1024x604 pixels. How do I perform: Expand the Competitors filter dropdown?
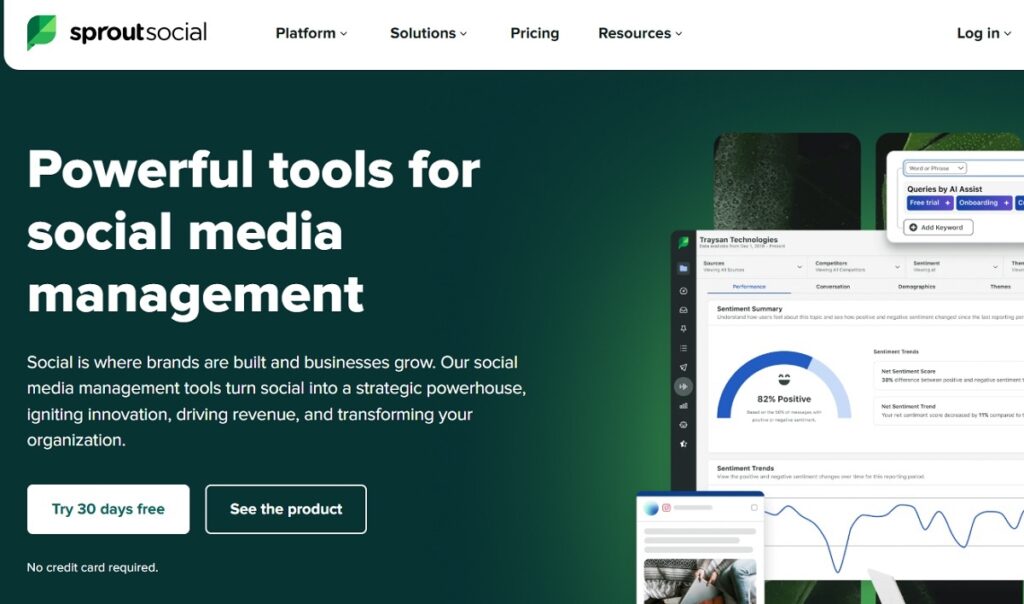coord(857,266)
